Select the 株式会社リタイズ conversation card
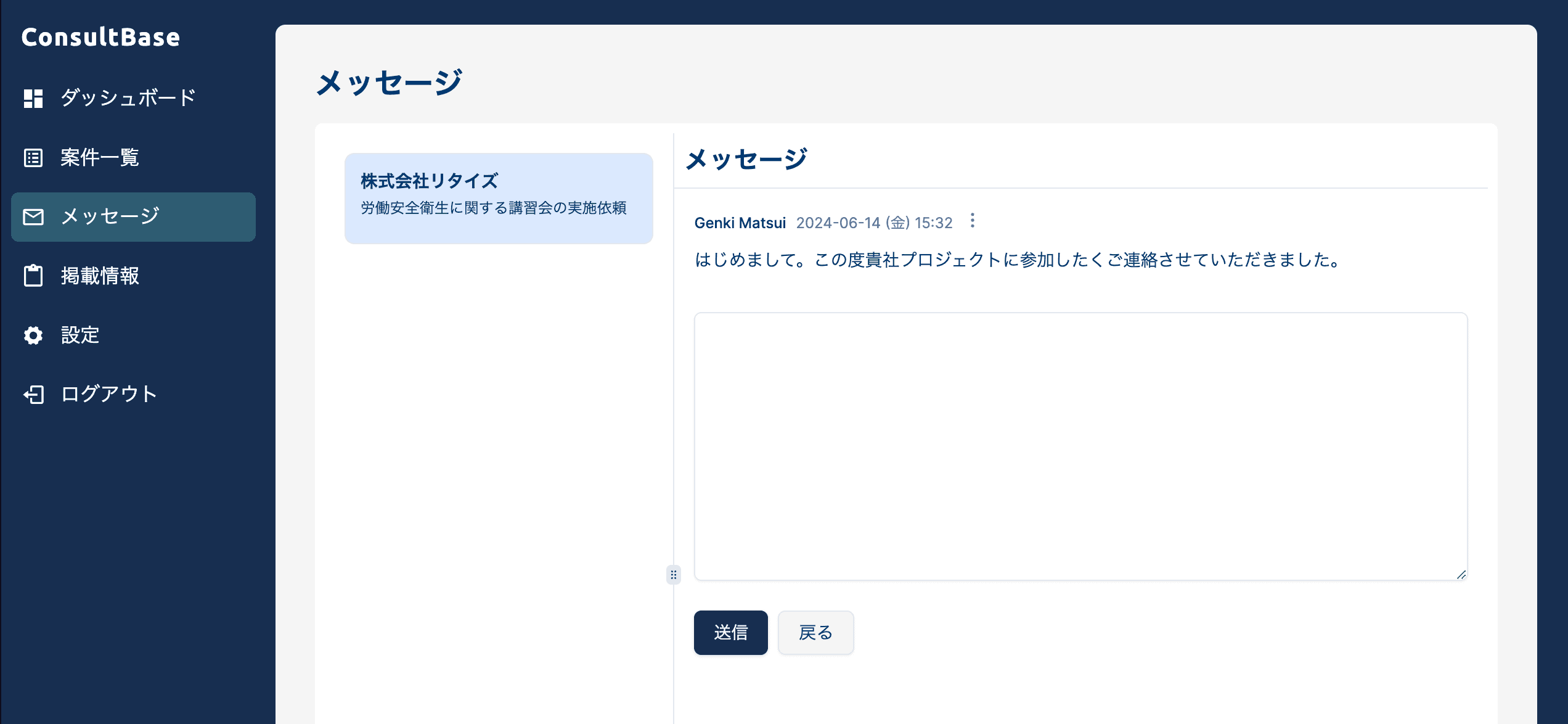 [x=499, y=198]
